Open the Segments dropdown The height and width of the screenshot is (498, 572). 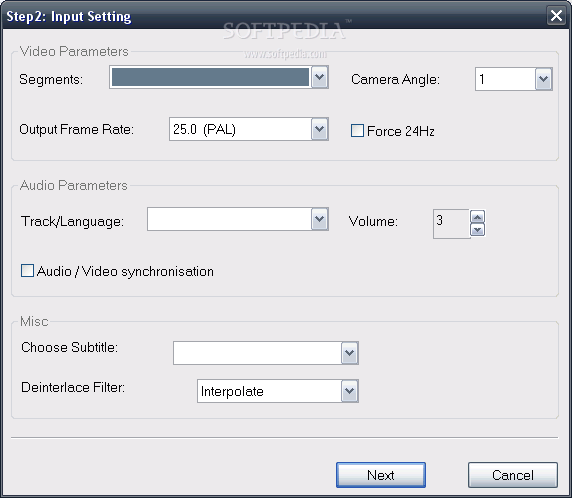(320, 77)
